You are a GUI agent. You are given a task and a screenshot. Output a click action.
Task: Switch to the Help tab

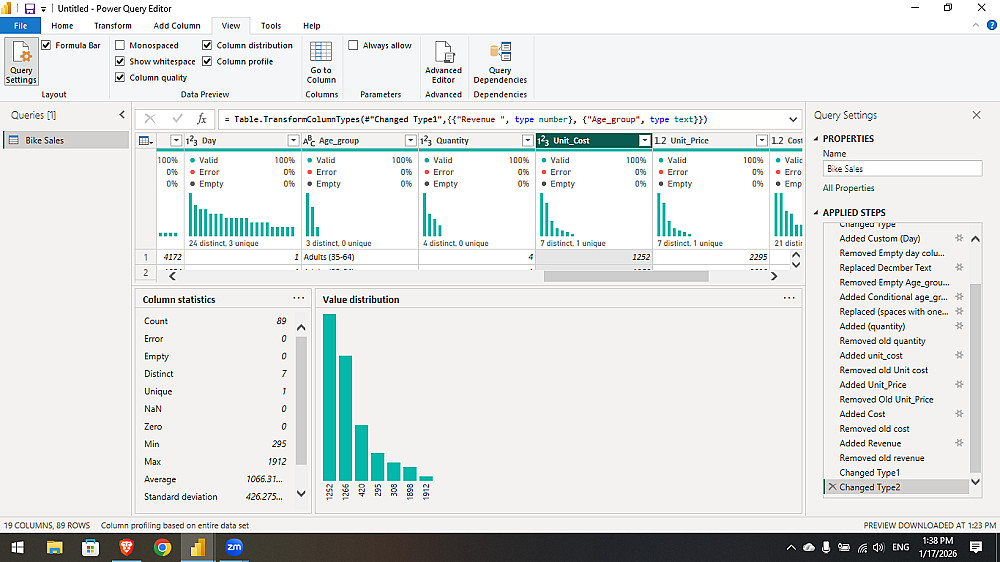click(x=311, y=26)
